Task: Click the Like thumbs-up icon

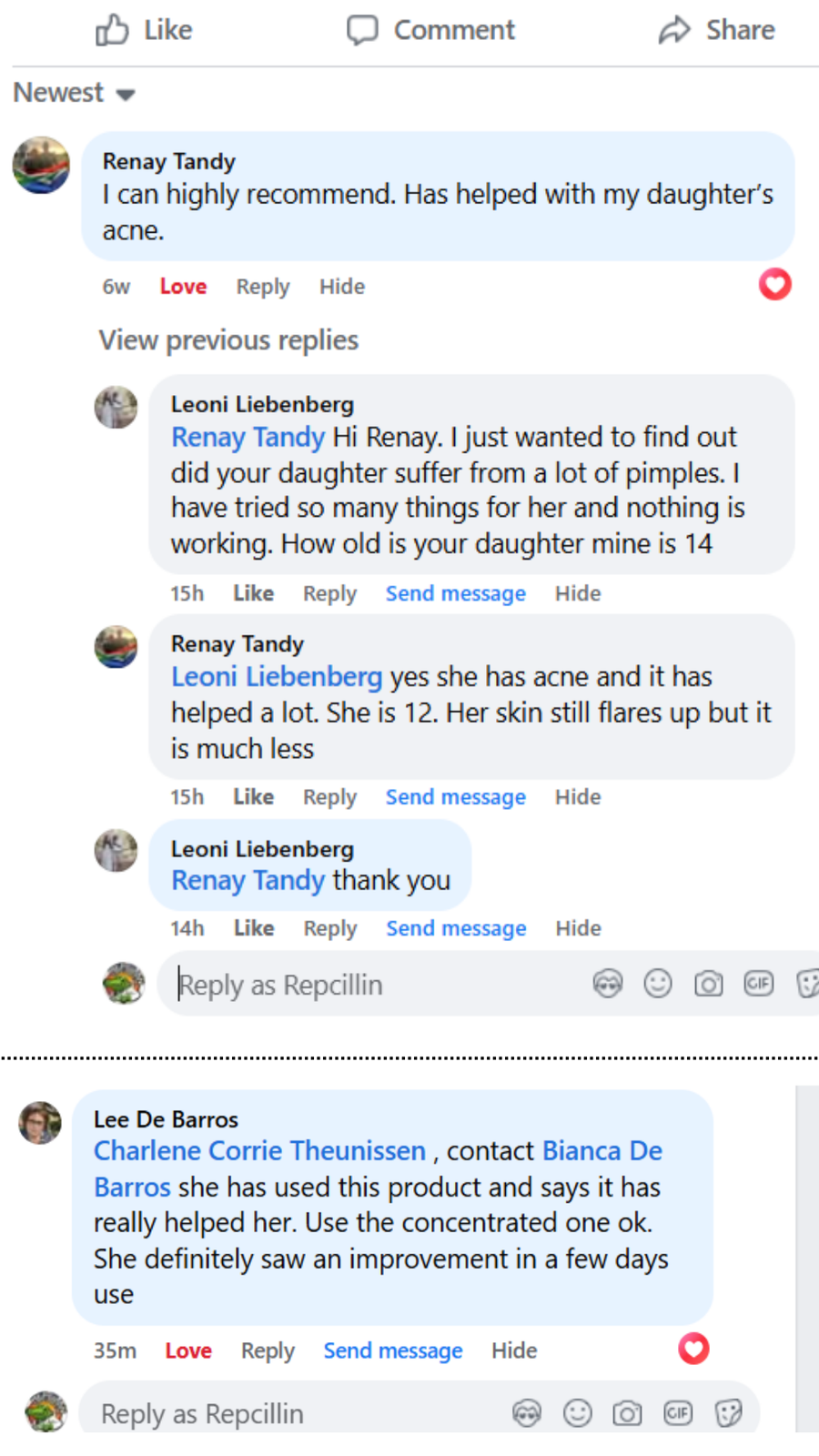Action: click(113, 30)
